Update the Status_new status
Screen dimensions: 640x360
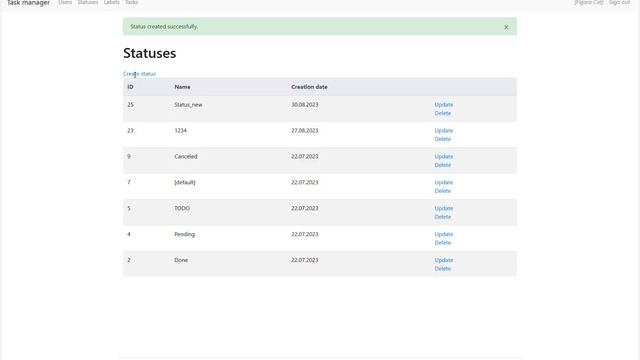(444, 104)
